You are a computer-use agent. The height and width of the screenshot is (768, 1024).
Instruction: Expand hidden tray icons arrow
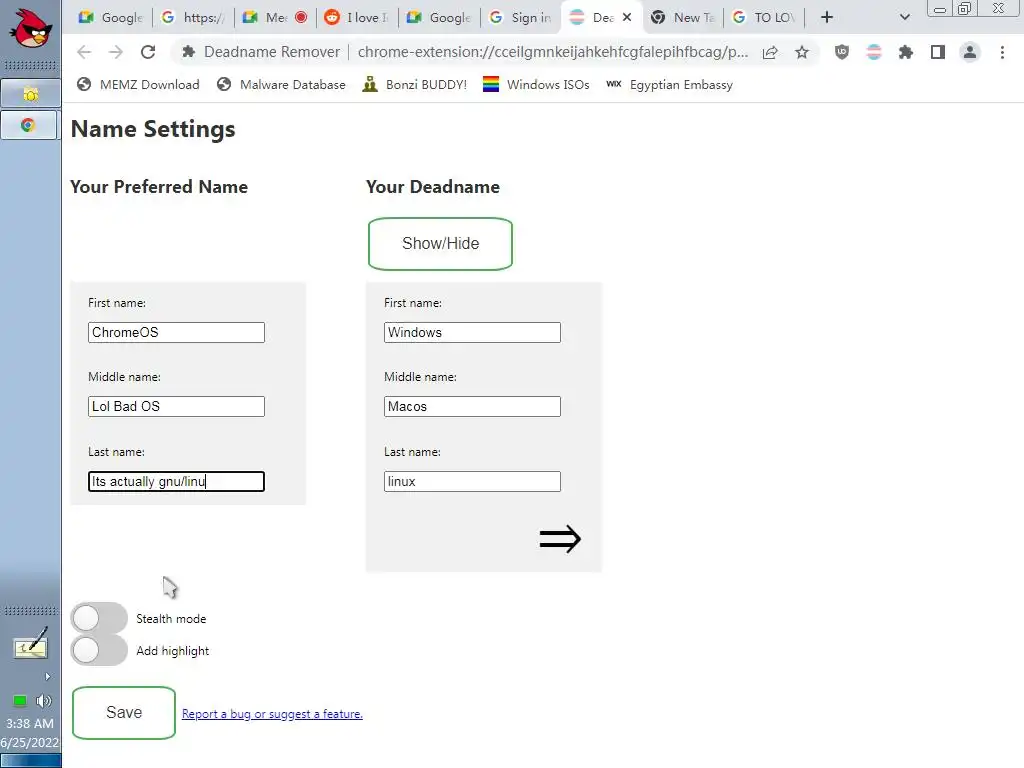pyautogui.click(x=47, y=677)
